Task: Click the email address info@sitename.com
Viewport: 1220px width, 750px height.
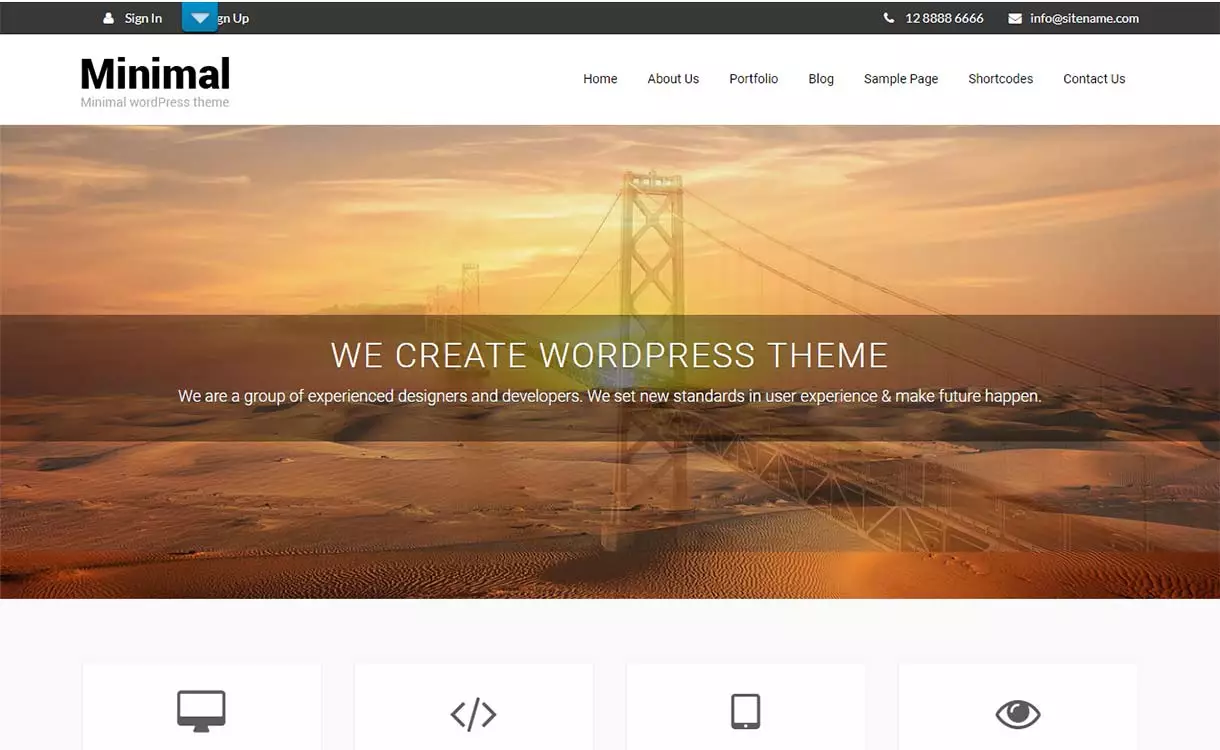Action: coord(1085,18)
